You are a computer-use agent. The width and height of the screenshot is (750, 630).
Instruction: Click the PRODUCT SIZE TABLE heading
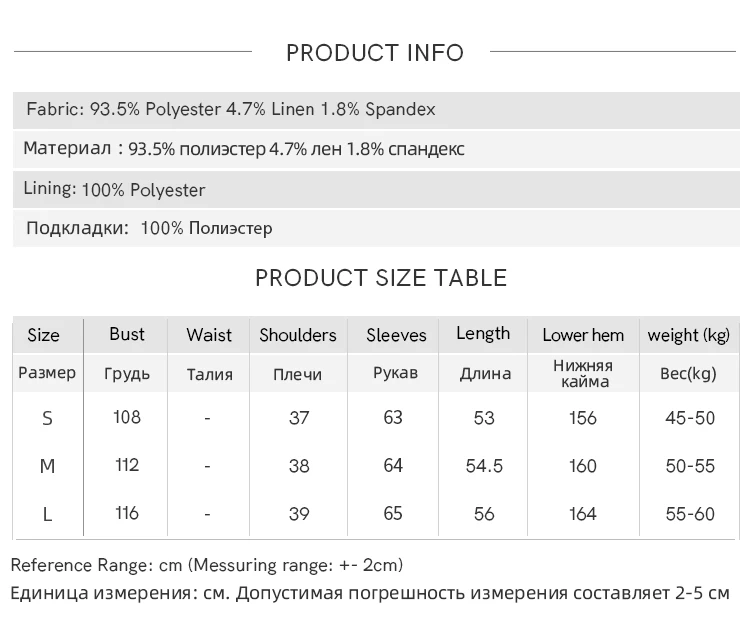(x=381, y=278)
